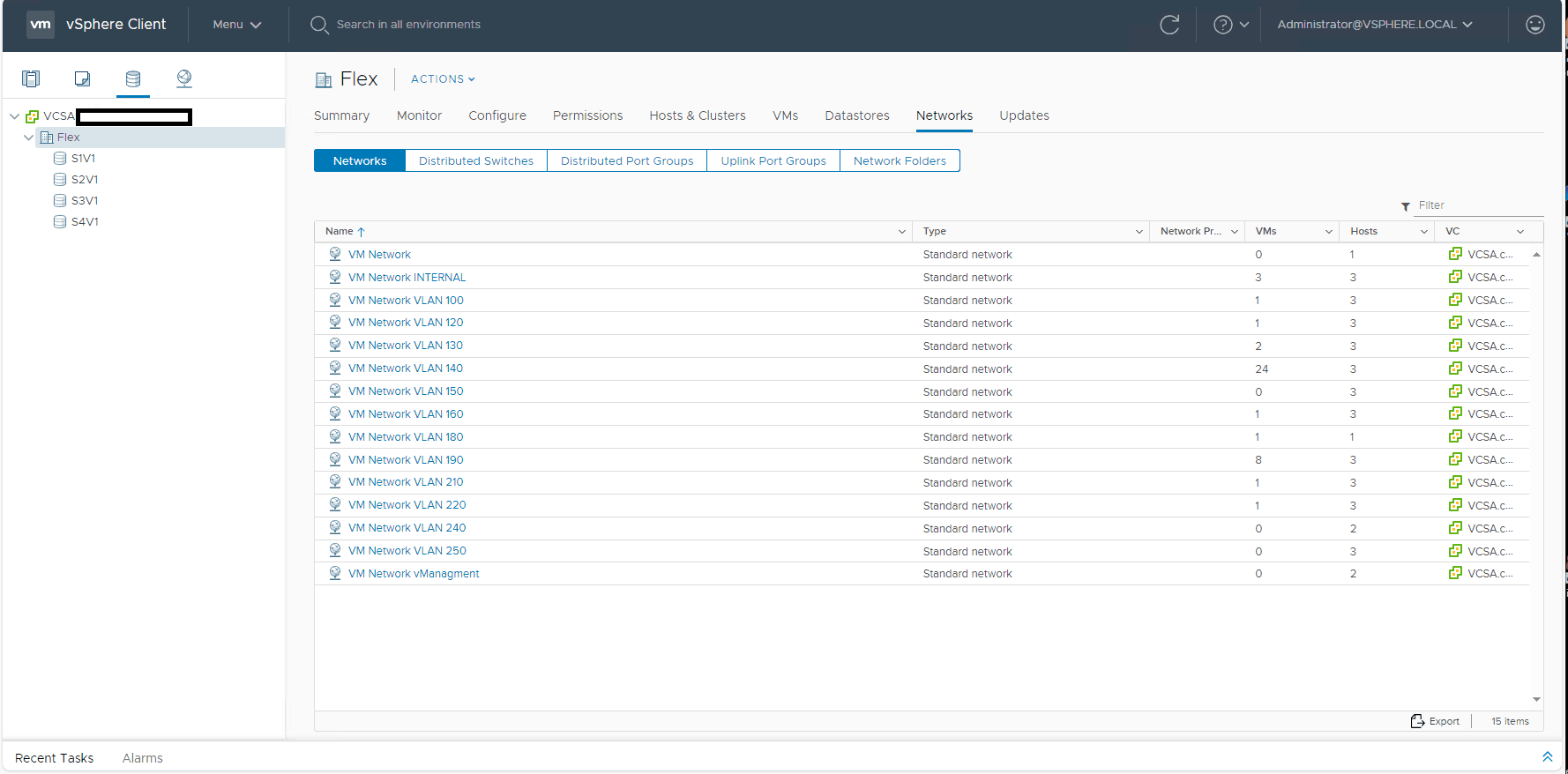
Task: Open the VM Network VLAN 160 link
Action: point(406,414)
